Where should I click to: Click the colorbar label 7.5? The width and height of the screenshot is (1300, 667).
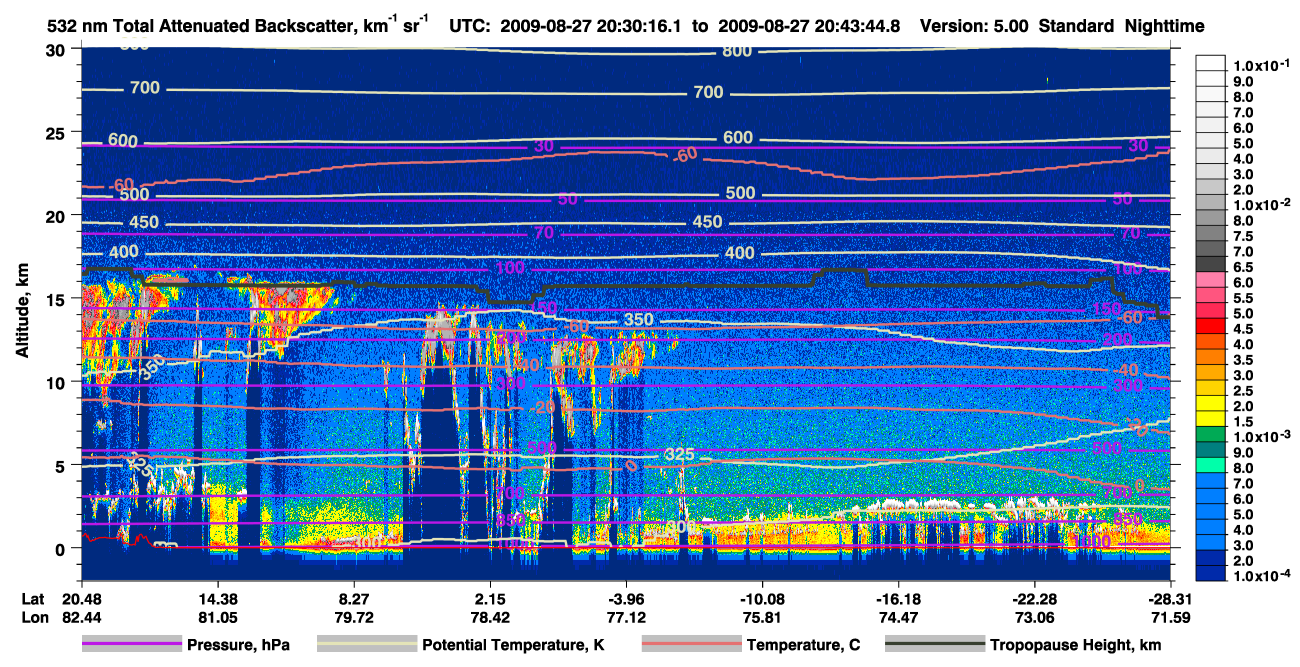tap(1241, 236)
